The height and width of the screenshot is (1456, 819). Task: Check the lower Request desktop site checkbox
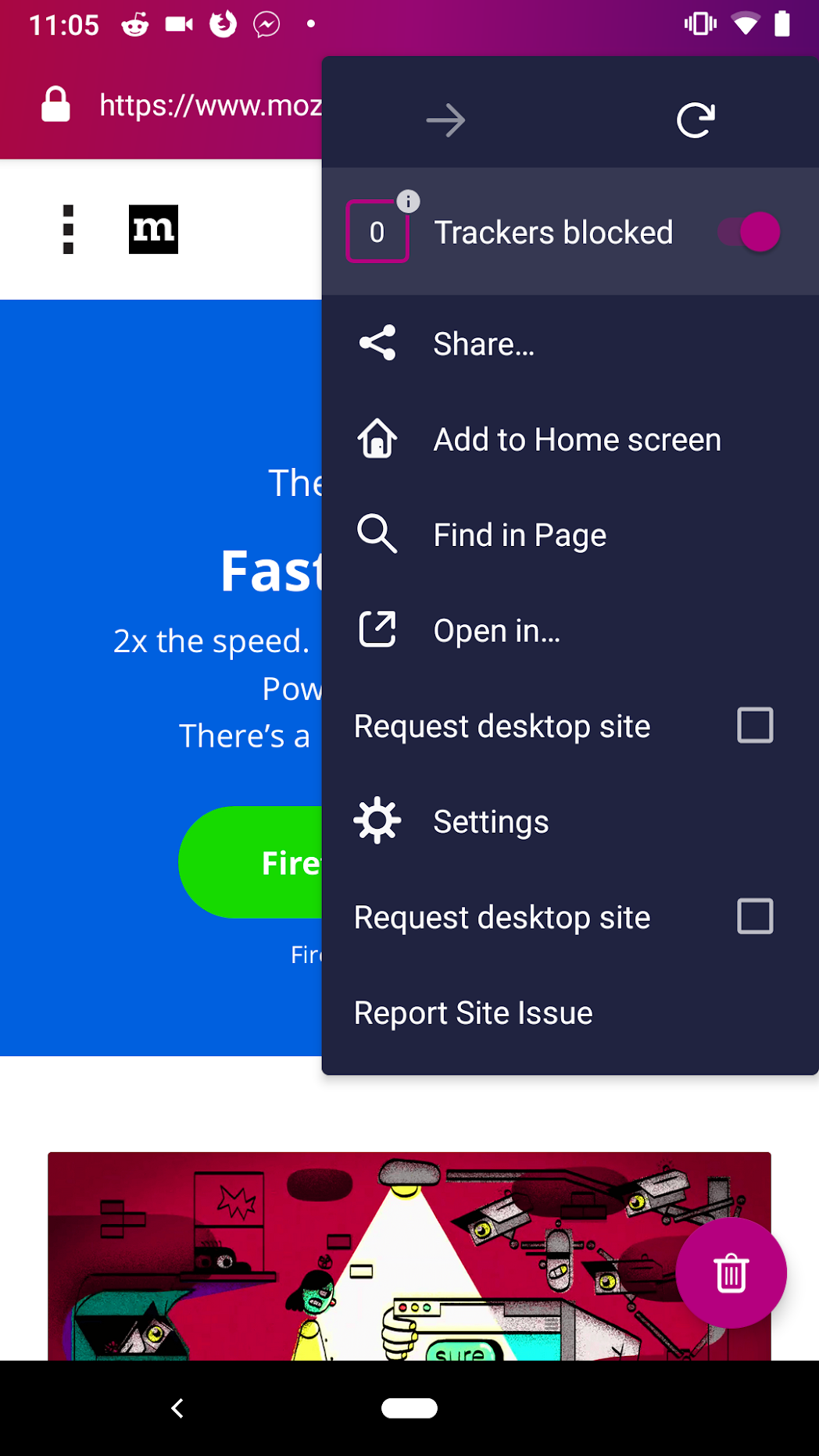753,915
